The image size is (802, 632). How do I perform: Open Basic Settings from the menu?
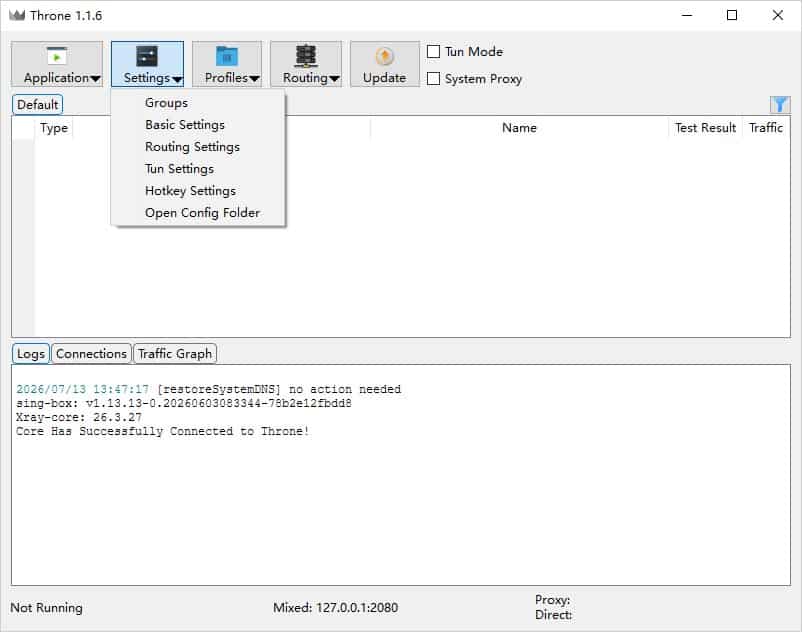pyautogui.click(x=198, y=125)
